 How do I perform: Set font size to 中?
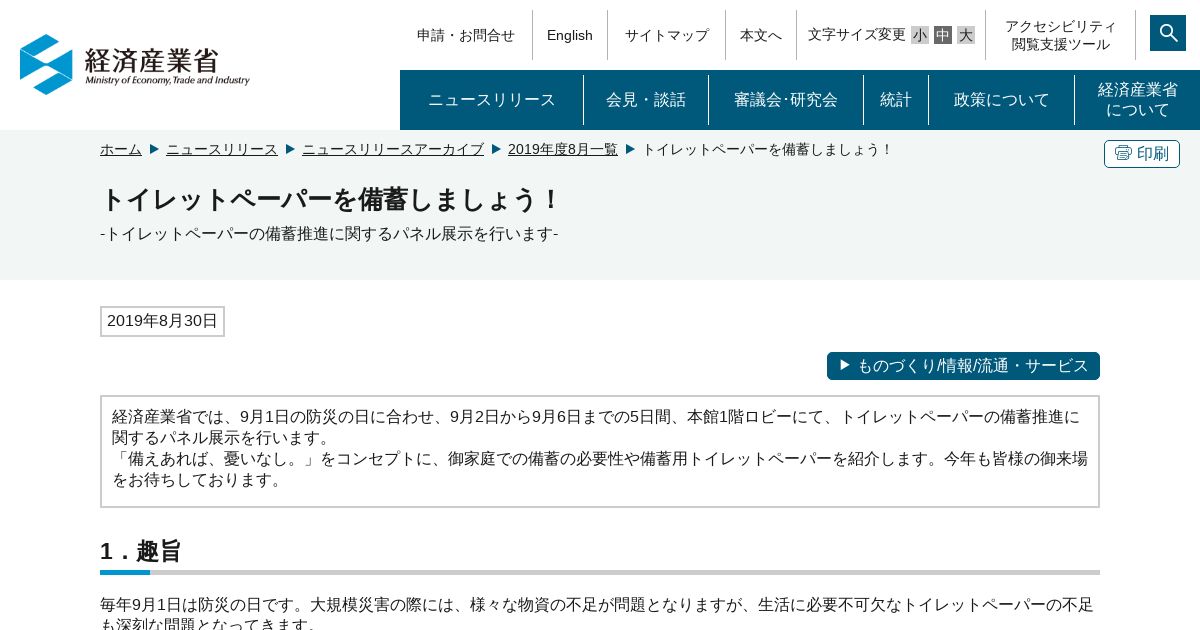pos(943,35)
